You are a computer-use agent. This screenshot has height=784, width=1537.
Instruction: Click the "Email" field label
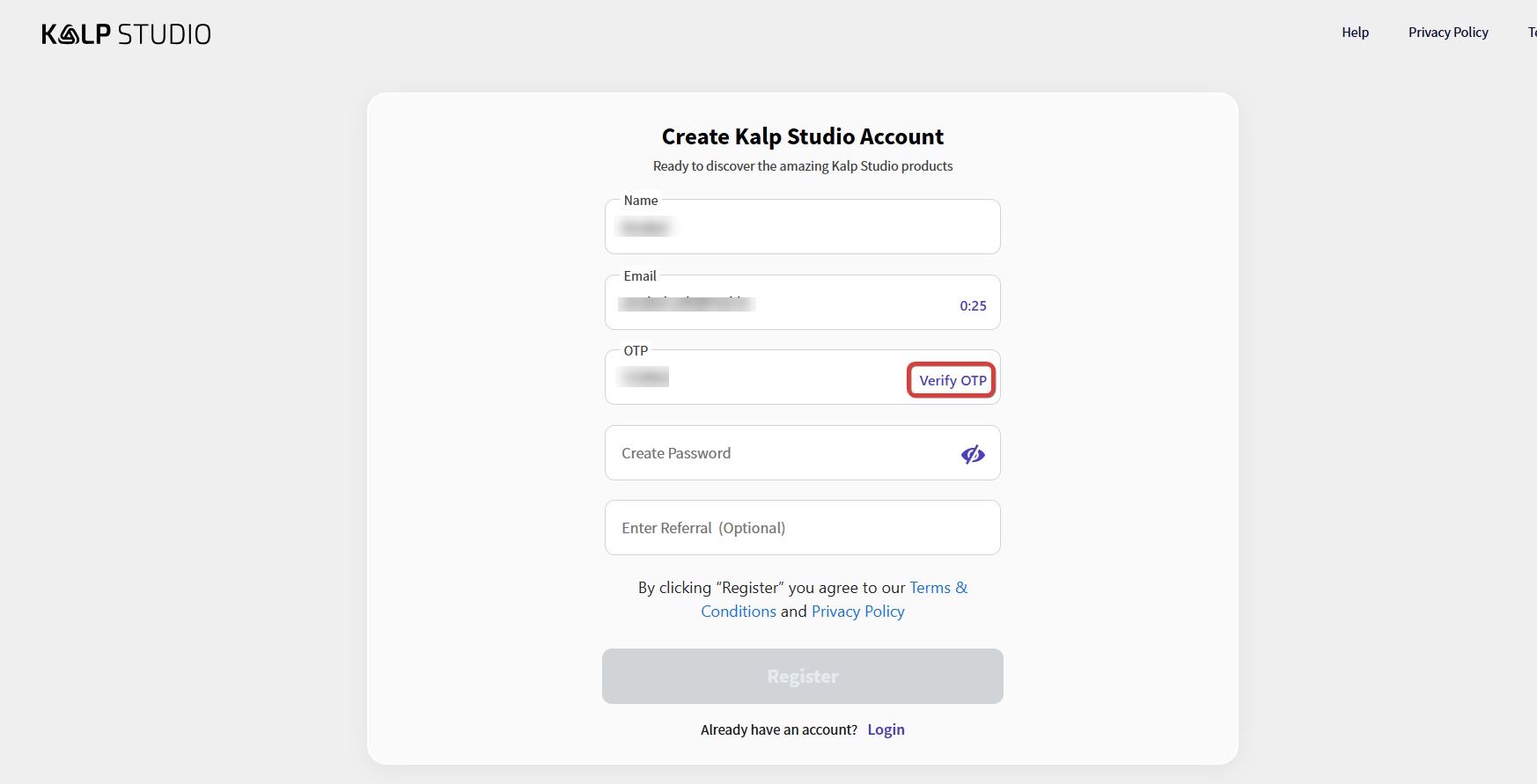coord(640,276)
